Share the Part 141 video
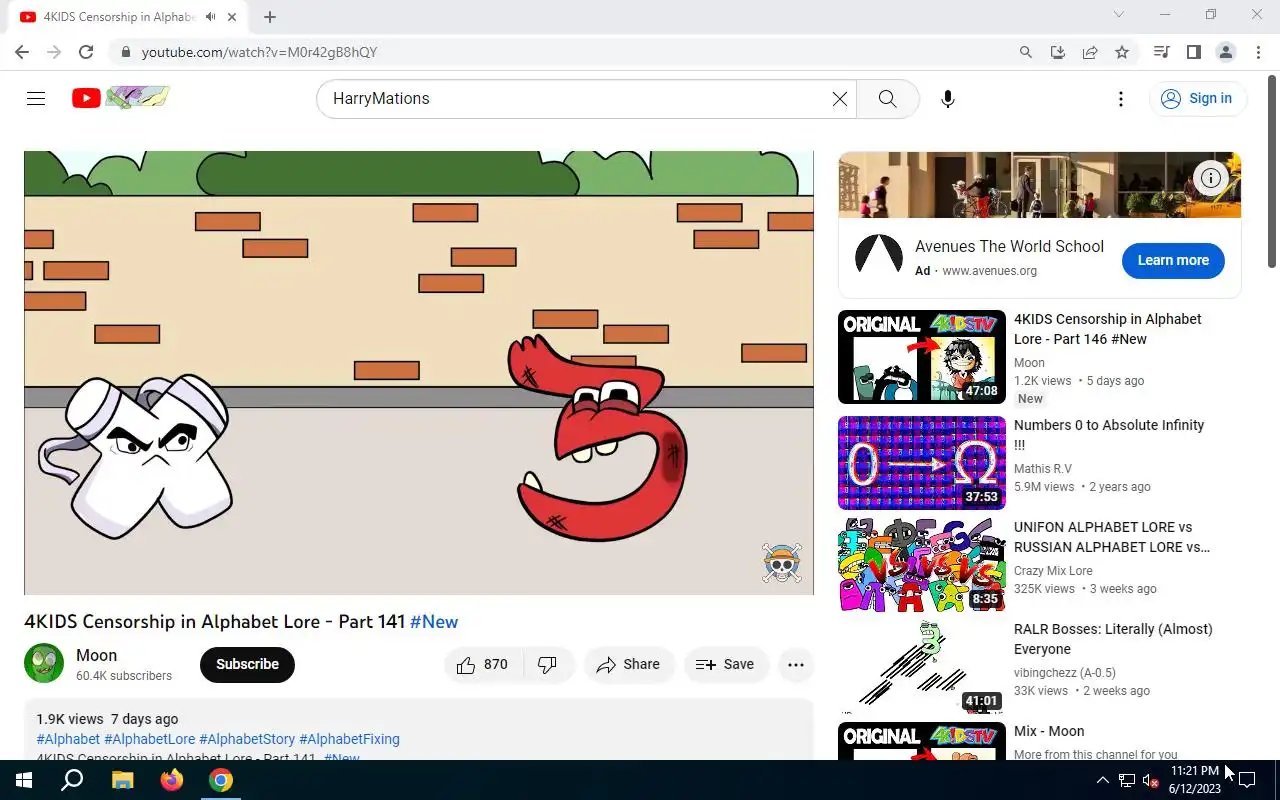Viewport: 1280px width, 800px height. tap(629, 664)
